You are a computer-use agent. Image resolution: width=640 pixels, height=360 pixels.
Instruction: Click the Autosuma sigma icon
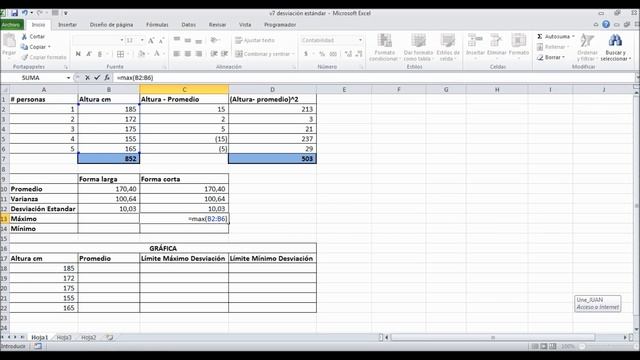[x=540, y=36]
